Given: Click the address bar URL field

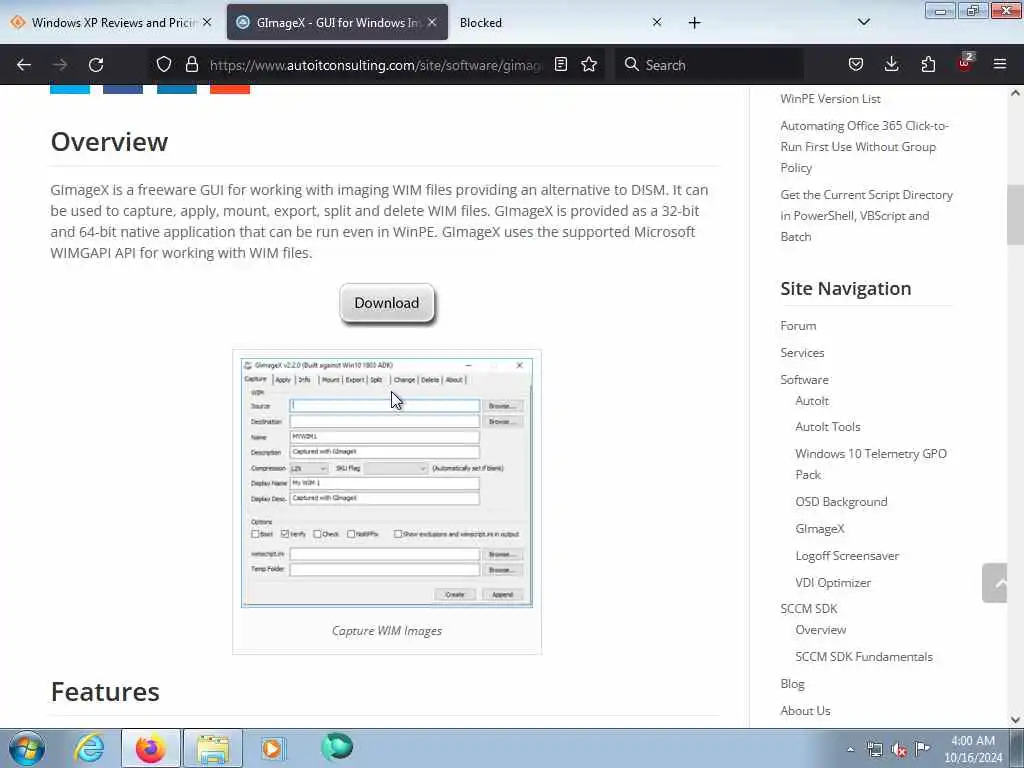Looking at the screenshot, I should click(376, 65).
